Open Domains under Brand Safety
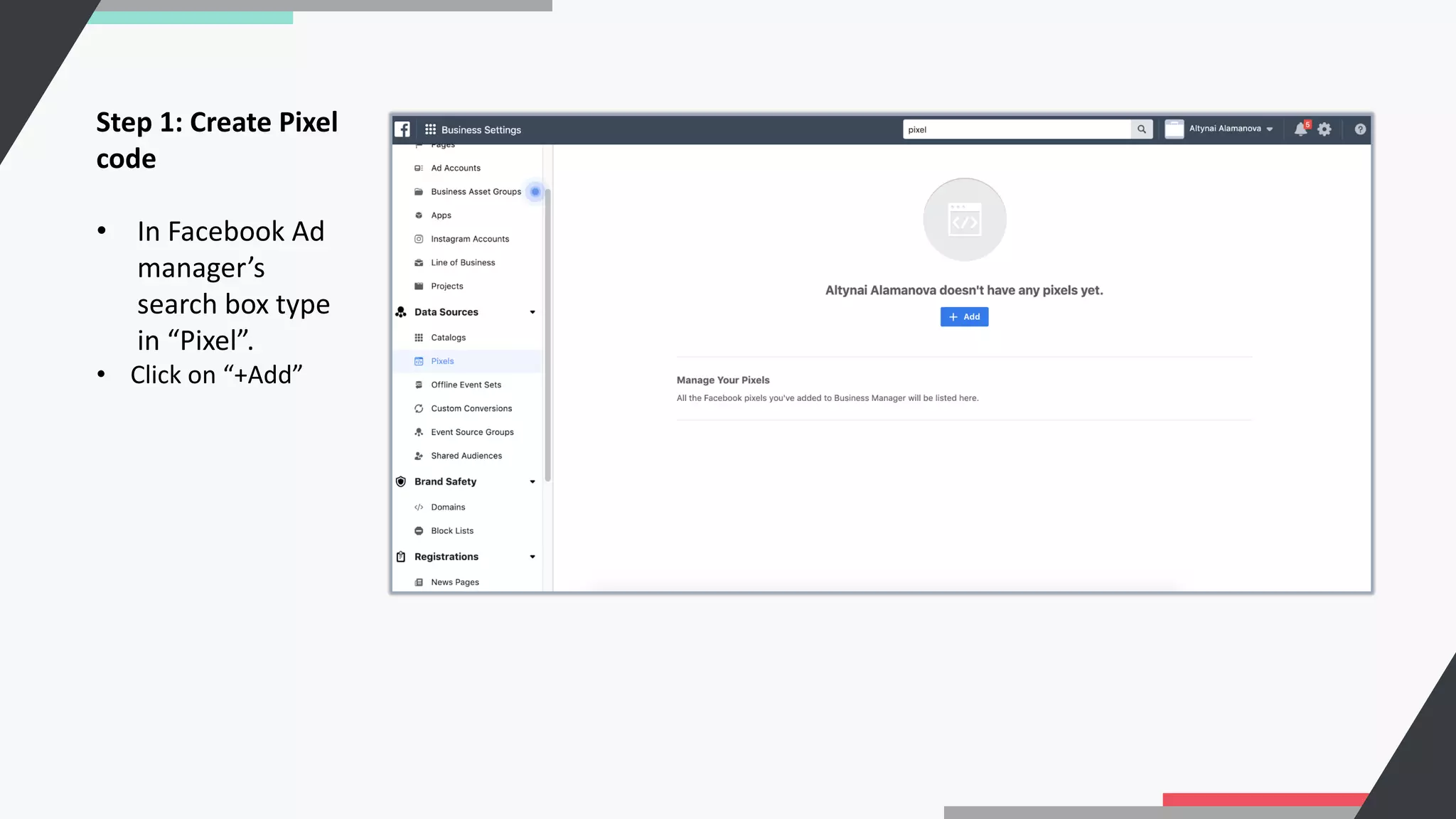 [448, 508]
